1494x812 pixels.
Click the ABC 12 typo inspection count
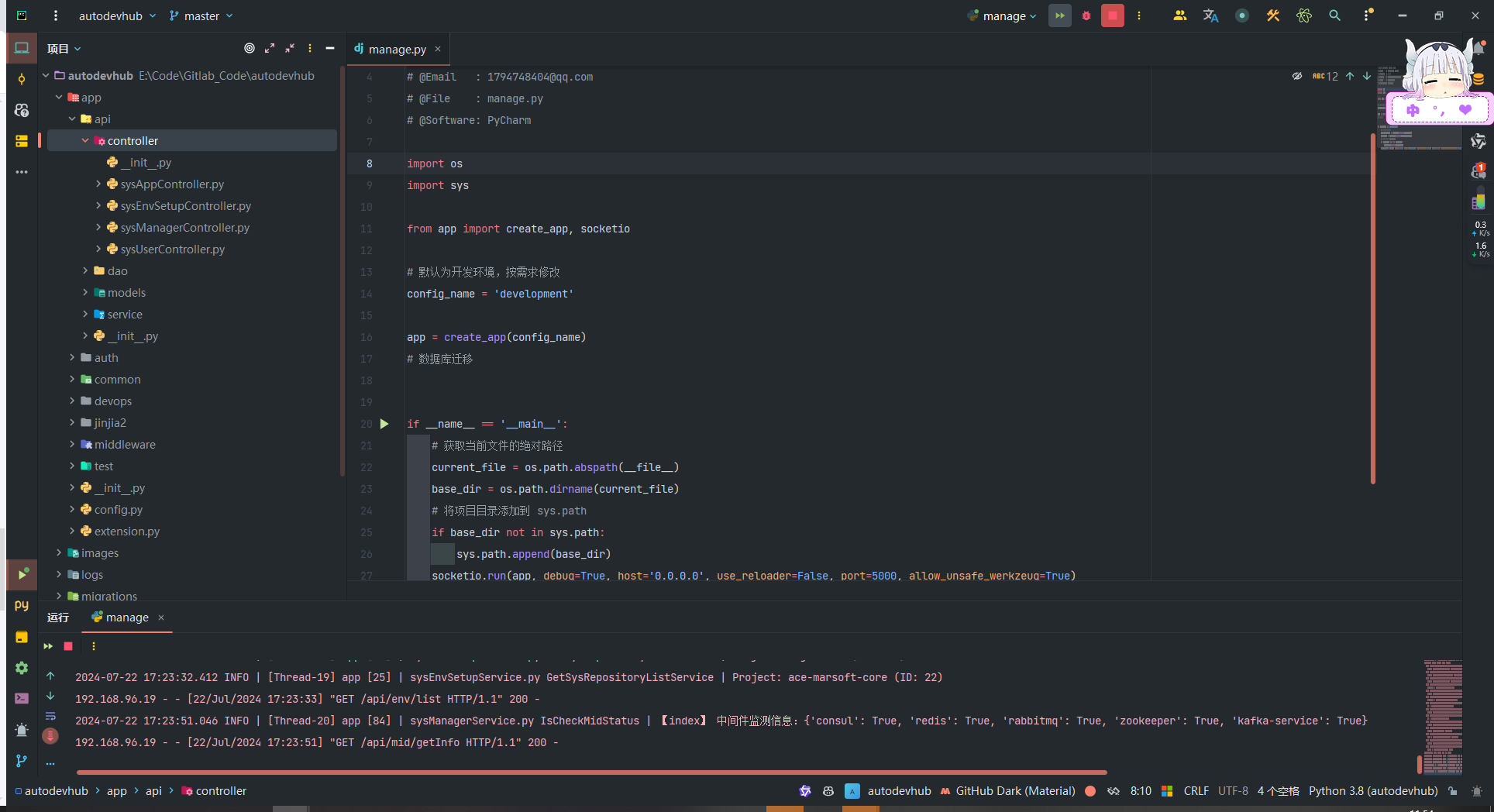tap(1325, 76)
